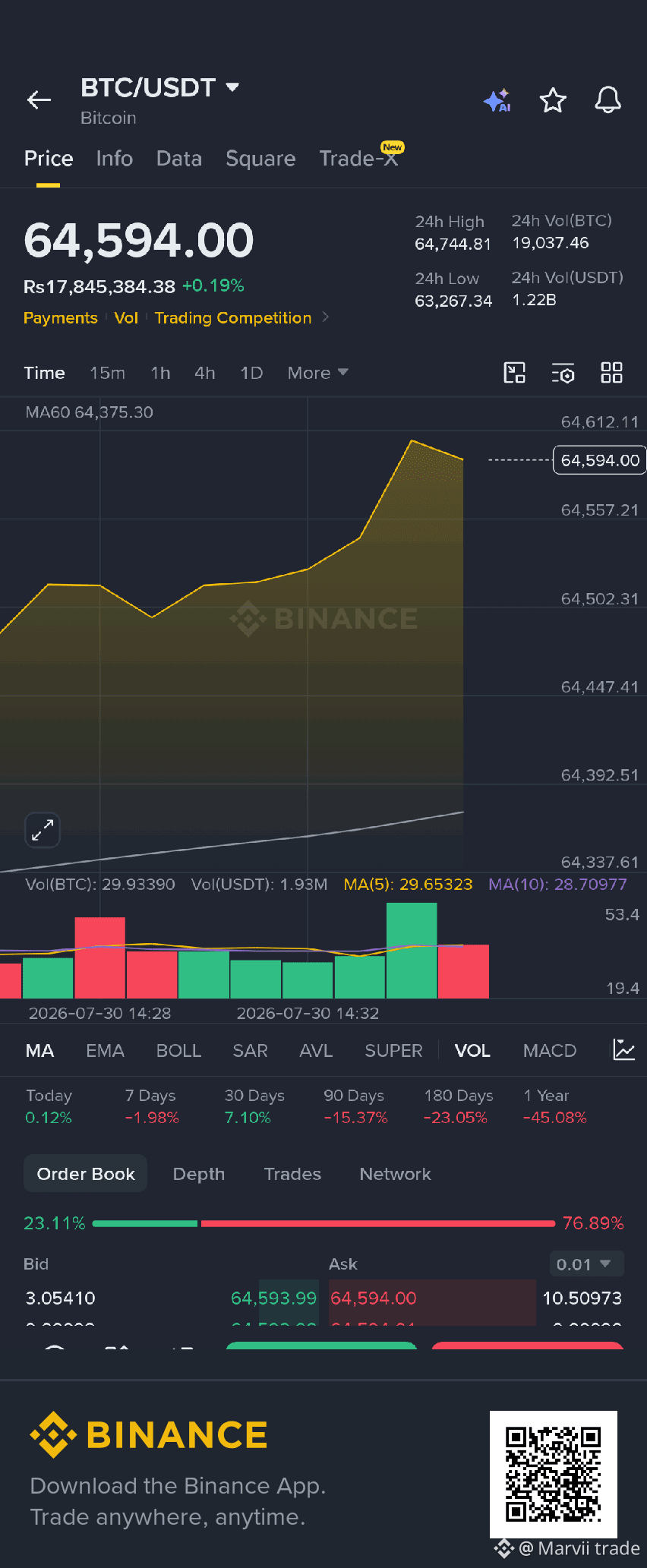Expand the More timeframe dropdown
The image size is (647, 1568).
317,373
